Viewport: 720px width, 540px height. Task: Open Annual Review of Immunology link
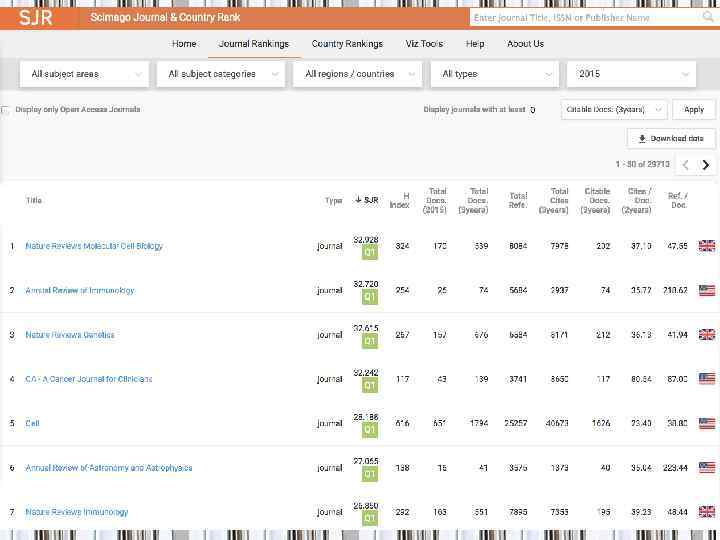pos(80,291)
